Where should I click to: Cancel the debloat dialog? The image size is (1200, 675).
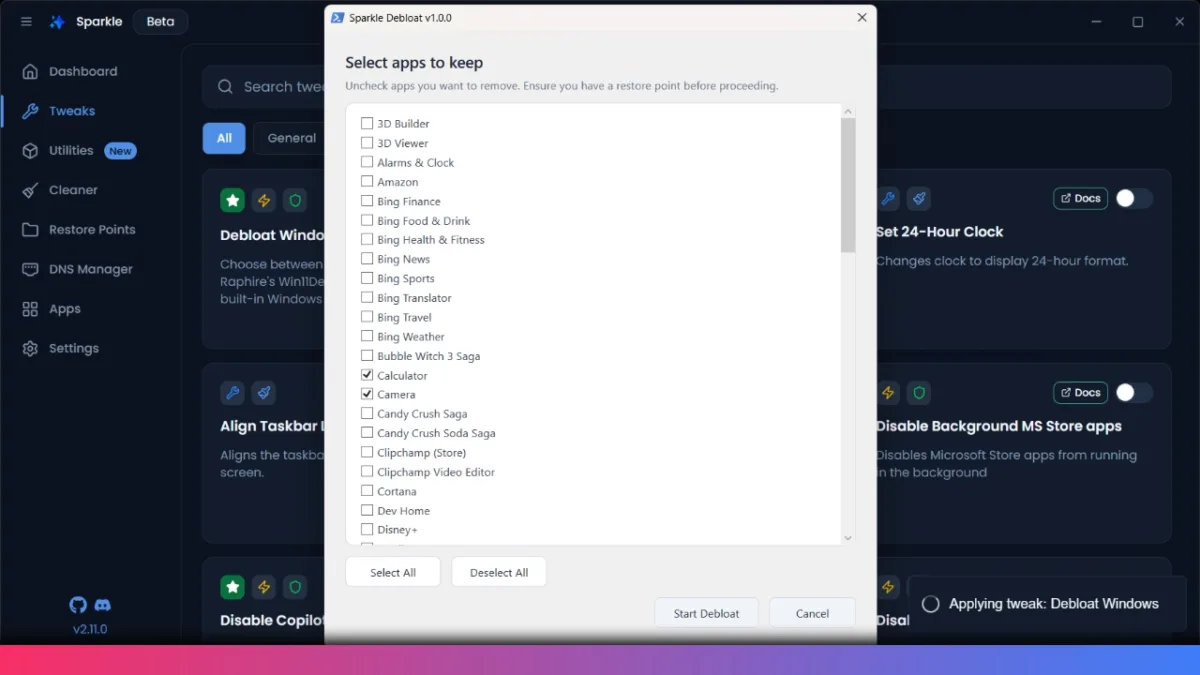(x=812, y=613)
